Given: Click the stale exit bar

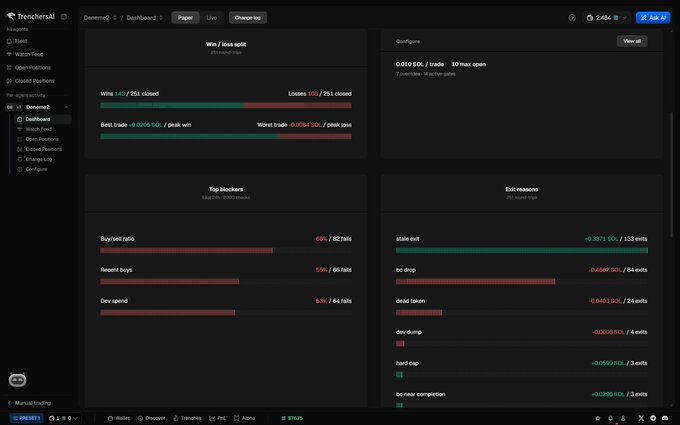Looking at the screenshot, I should point(522,251).
